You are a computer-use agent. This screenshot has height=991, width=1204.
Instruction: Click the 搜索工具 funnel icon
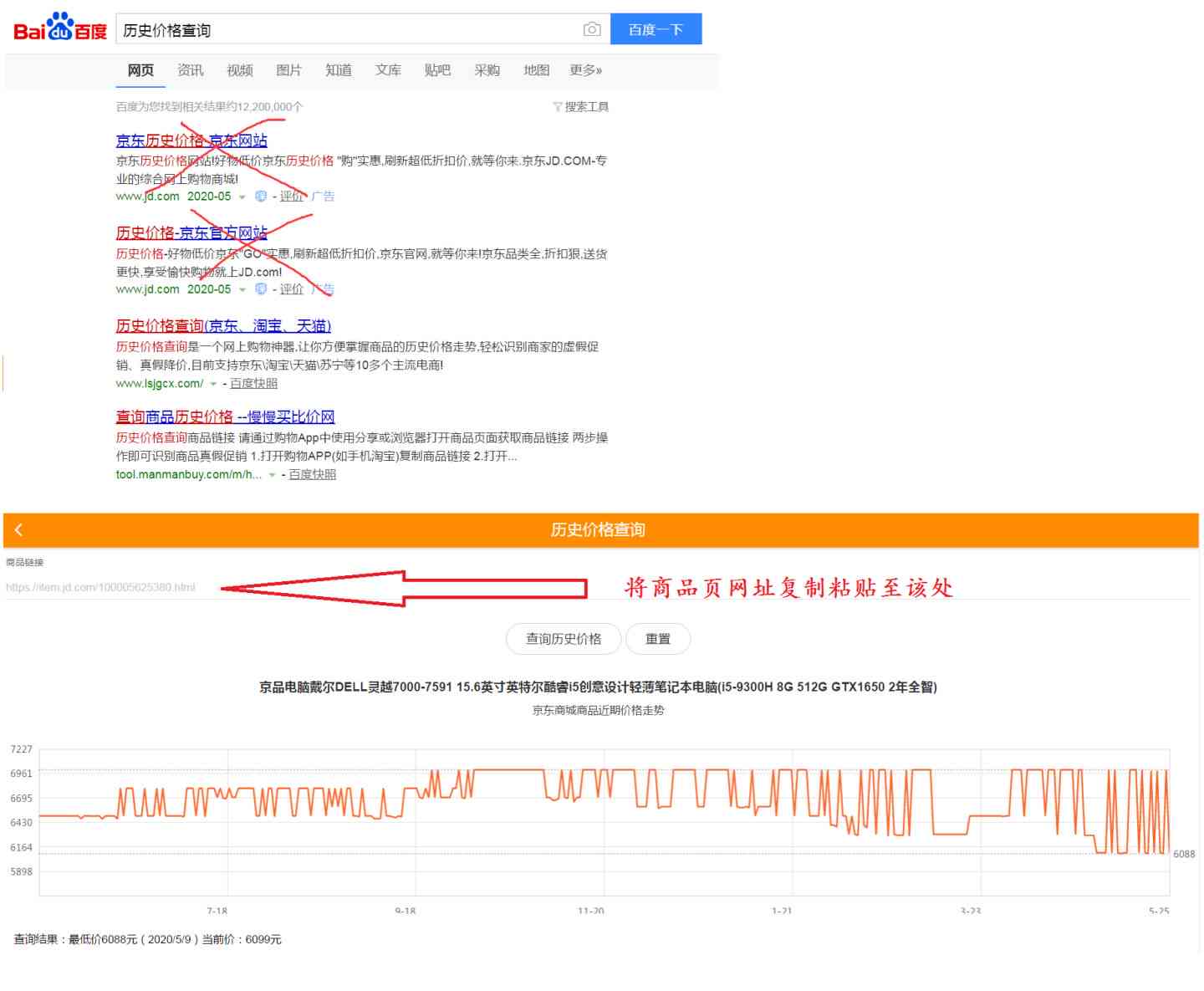point(557,107)
